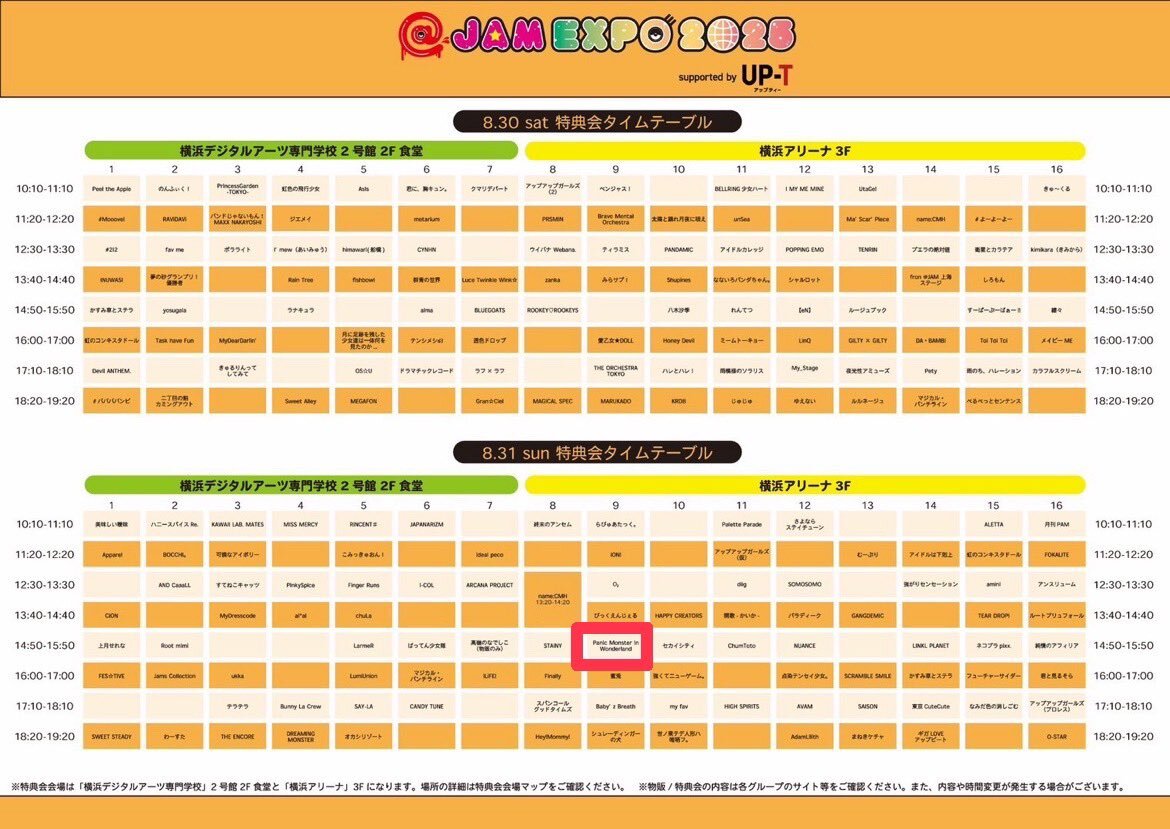The width and height of the screenshot is (1170, 829).
Task: Select the THE ENCORE slot
Action: click(x=237, y=736)
